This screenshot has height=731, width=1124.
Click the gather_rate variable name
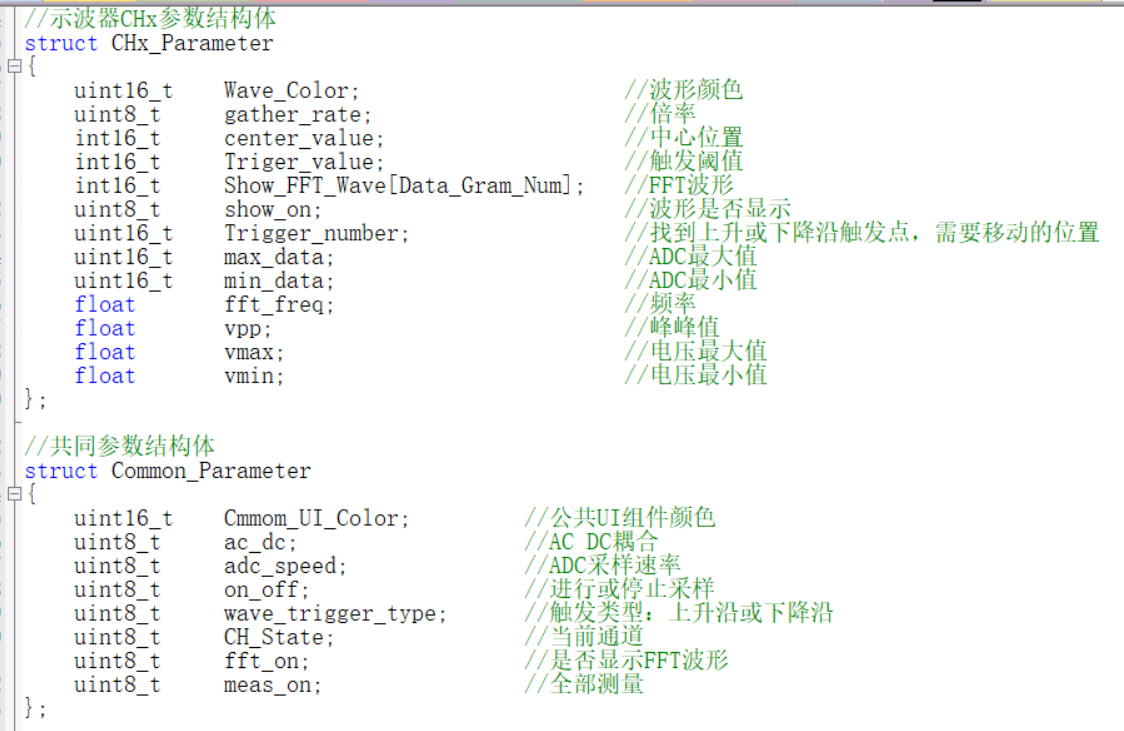click(x=292, y=115)
